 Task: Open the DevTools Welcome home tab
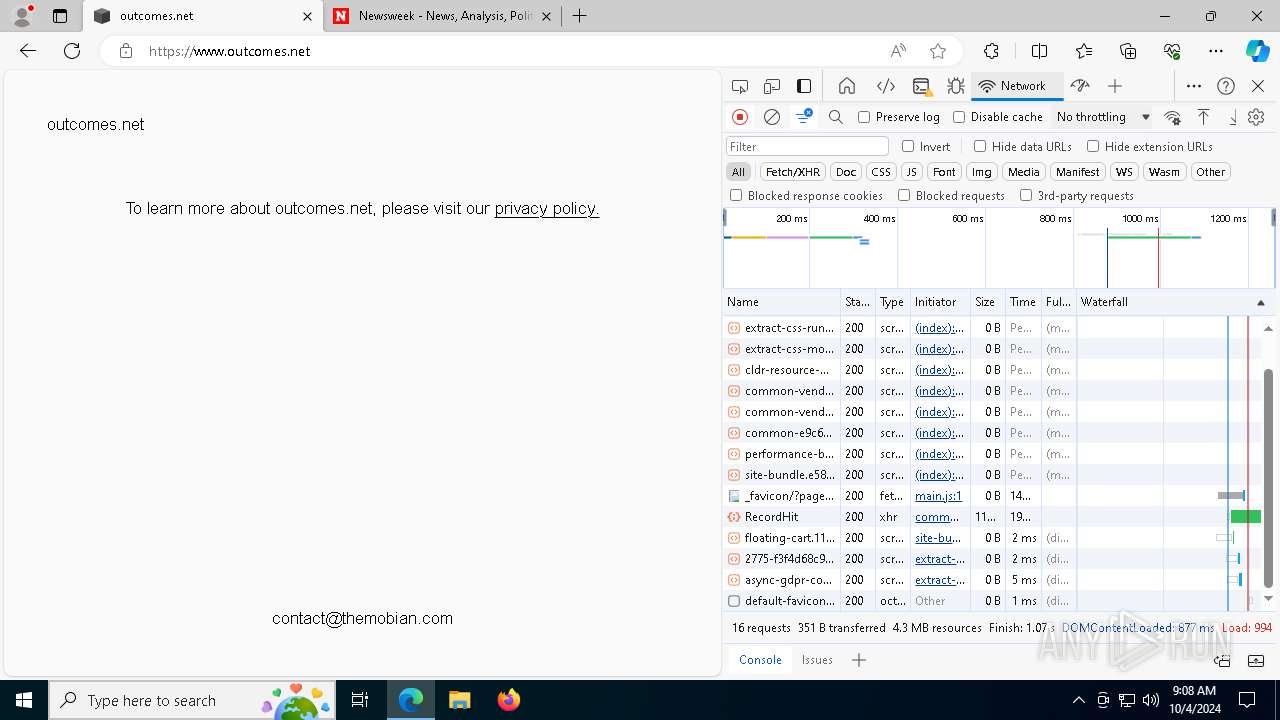coord(847,86)
